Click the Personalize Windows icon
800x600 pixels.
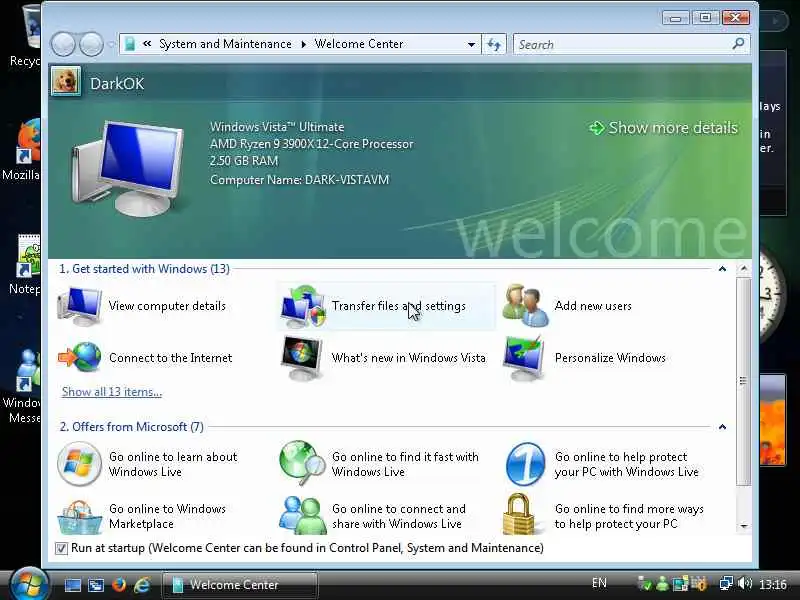[x=524, y=358]
